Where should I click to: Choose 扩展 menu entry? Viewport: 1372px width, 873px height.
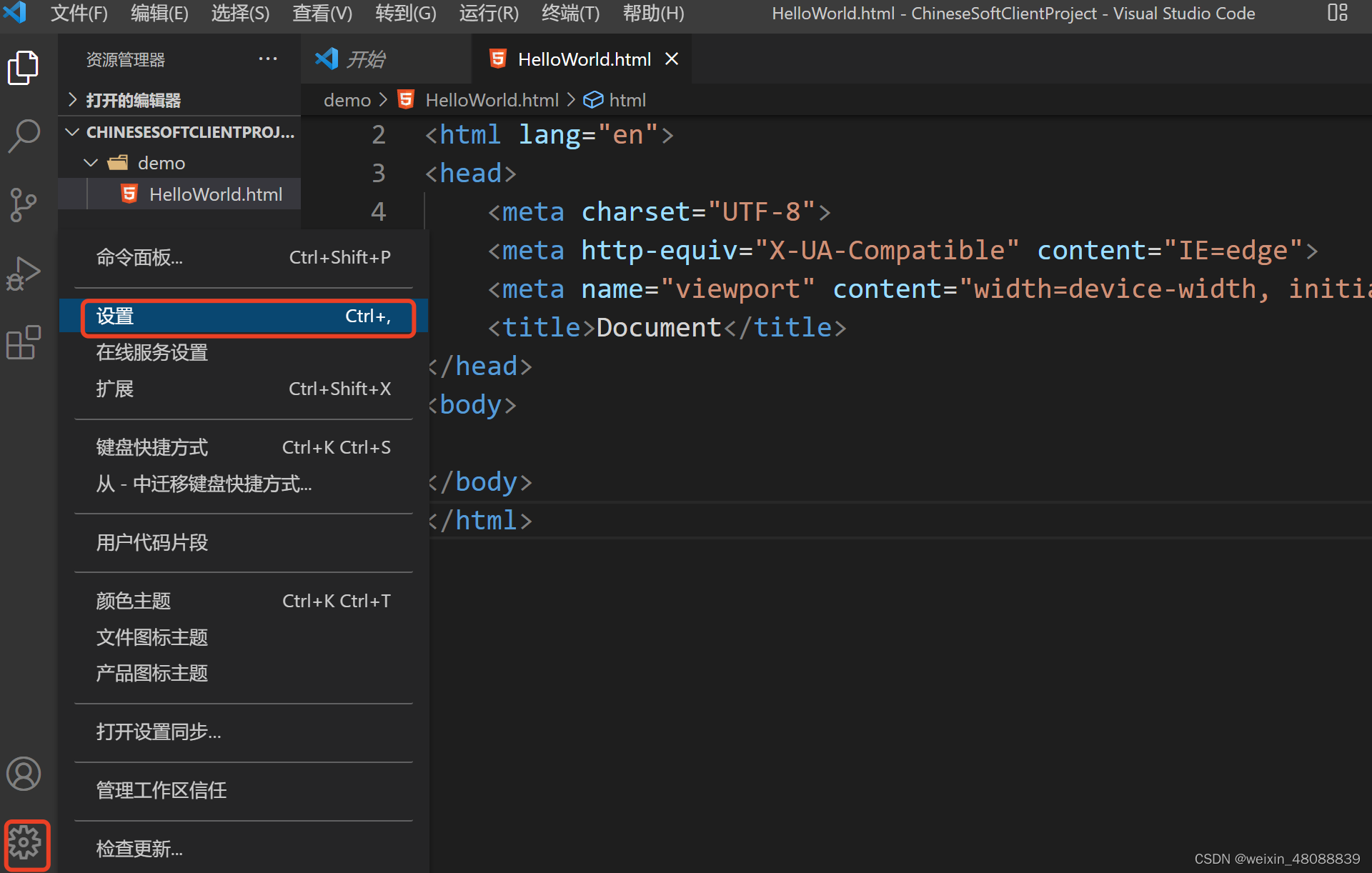tap(244, 389)
